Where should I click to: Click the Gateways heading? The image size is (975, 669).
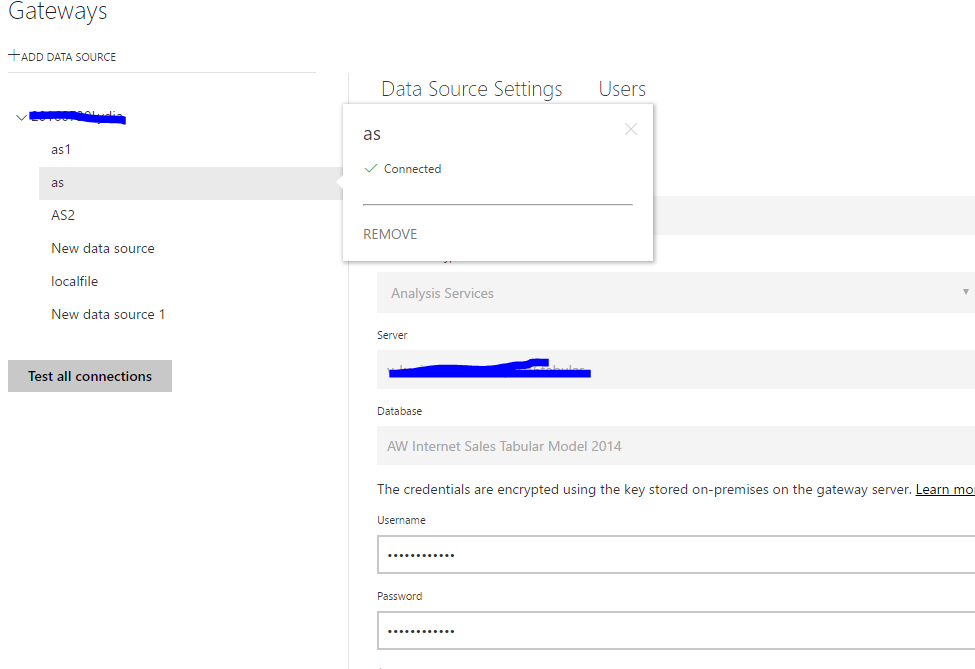[x=57, y=11]
